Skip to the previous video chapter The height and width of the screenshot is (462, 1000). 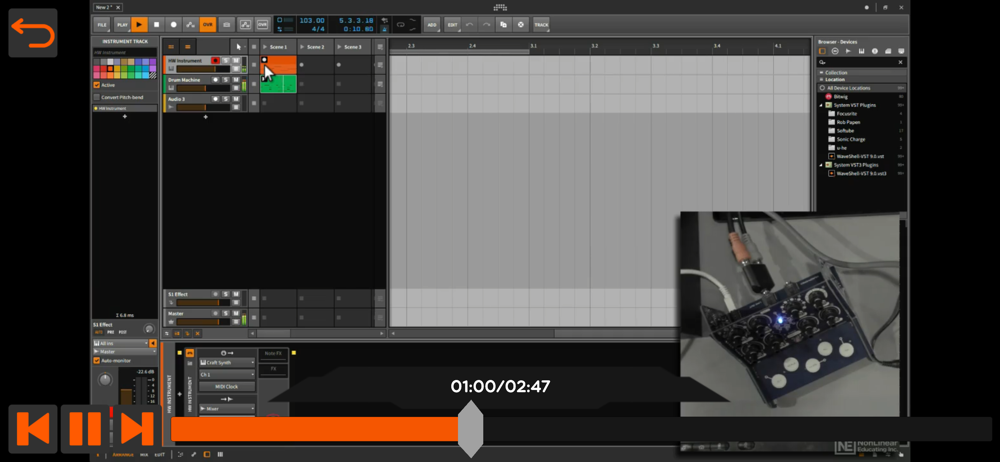(33, 429)
